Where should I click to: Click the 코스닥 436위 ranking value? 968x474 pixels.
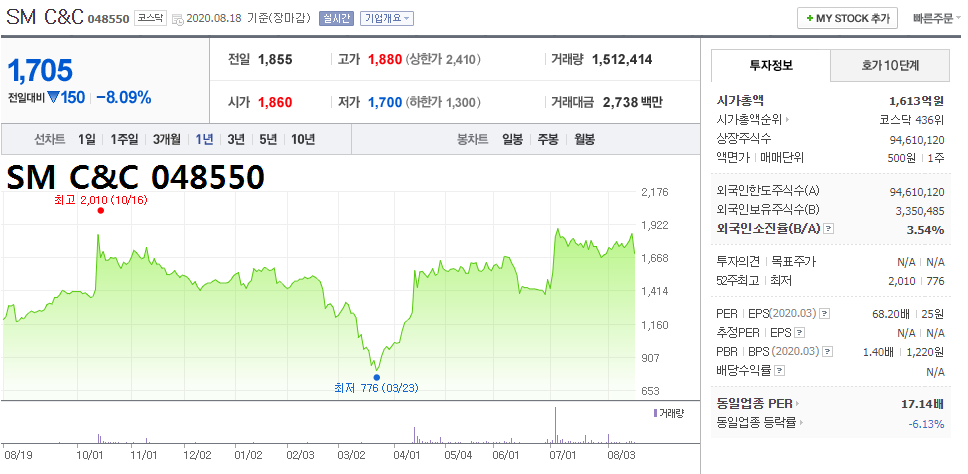[x=912, y=120]
